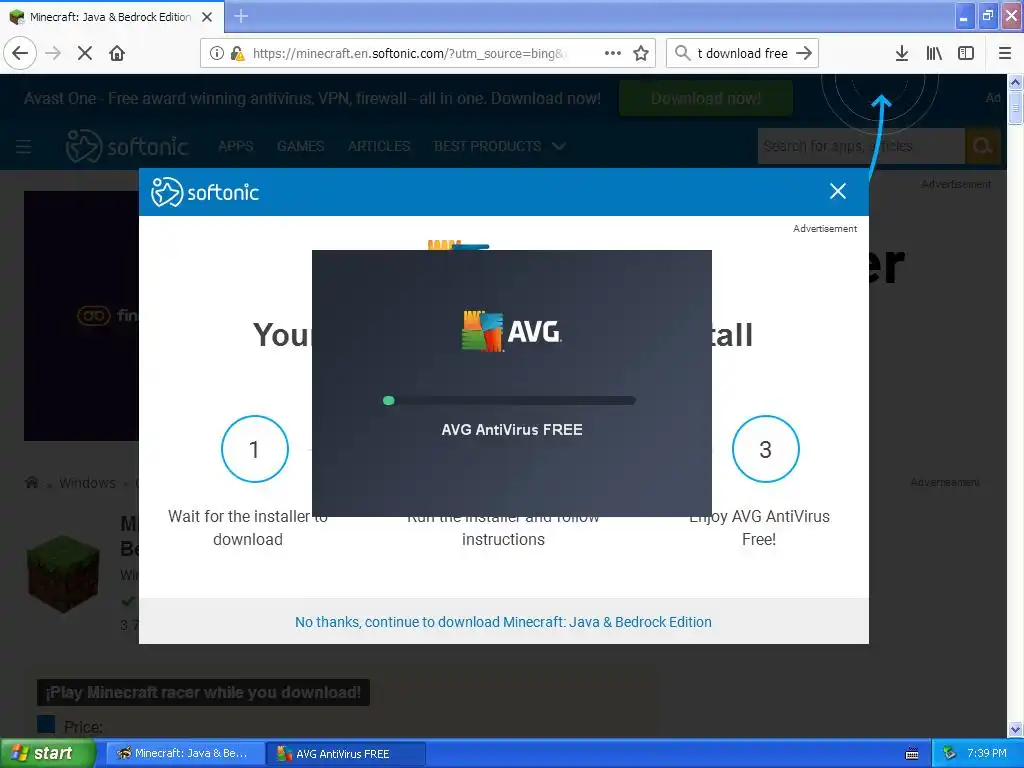The width and height of the screenshot is (1024, 768).
Task: Click the breadcrumb home icon
Action: click(31, 483)
